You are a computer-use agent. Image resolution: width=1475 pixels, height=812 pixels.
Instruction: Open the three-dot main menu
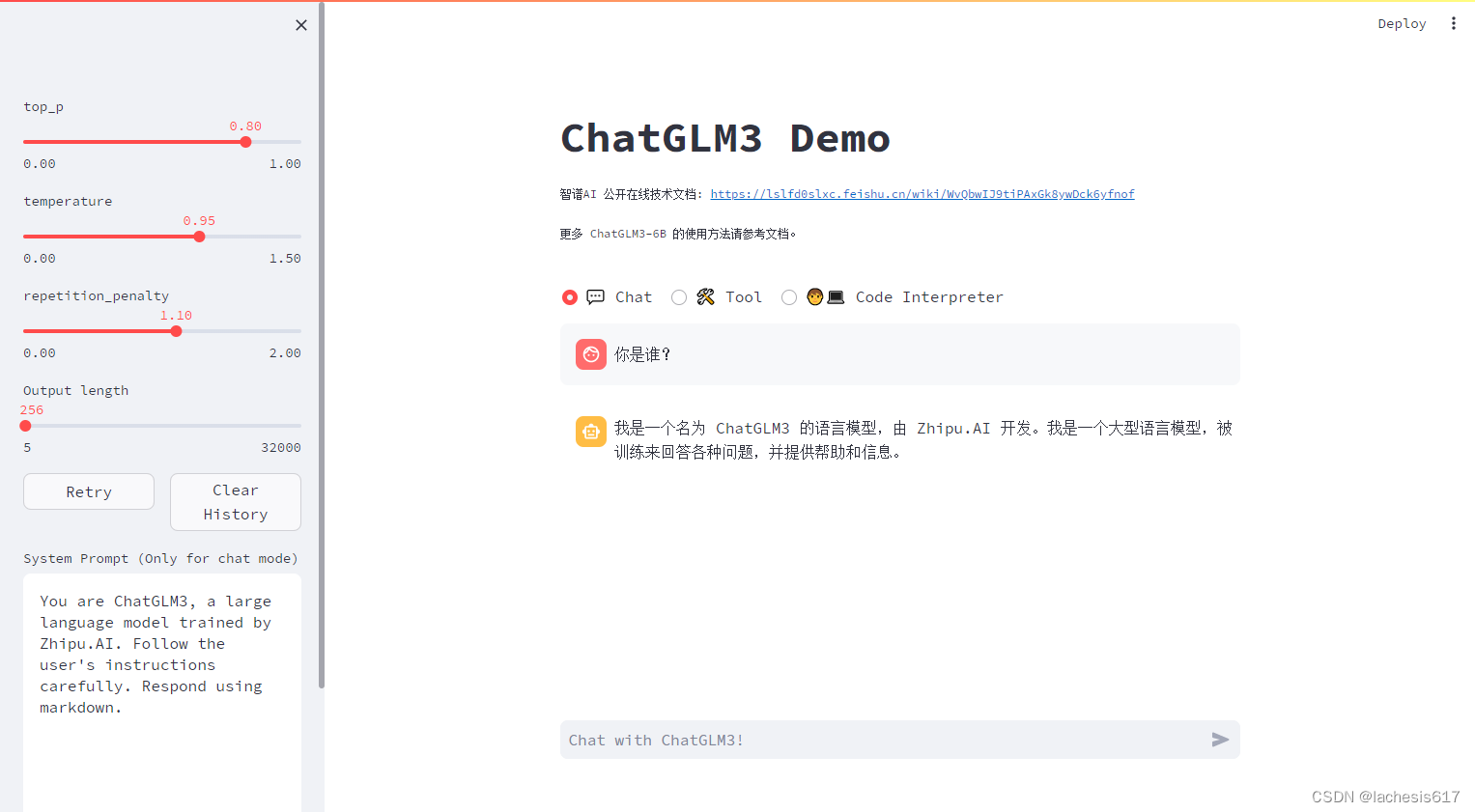1453,23
